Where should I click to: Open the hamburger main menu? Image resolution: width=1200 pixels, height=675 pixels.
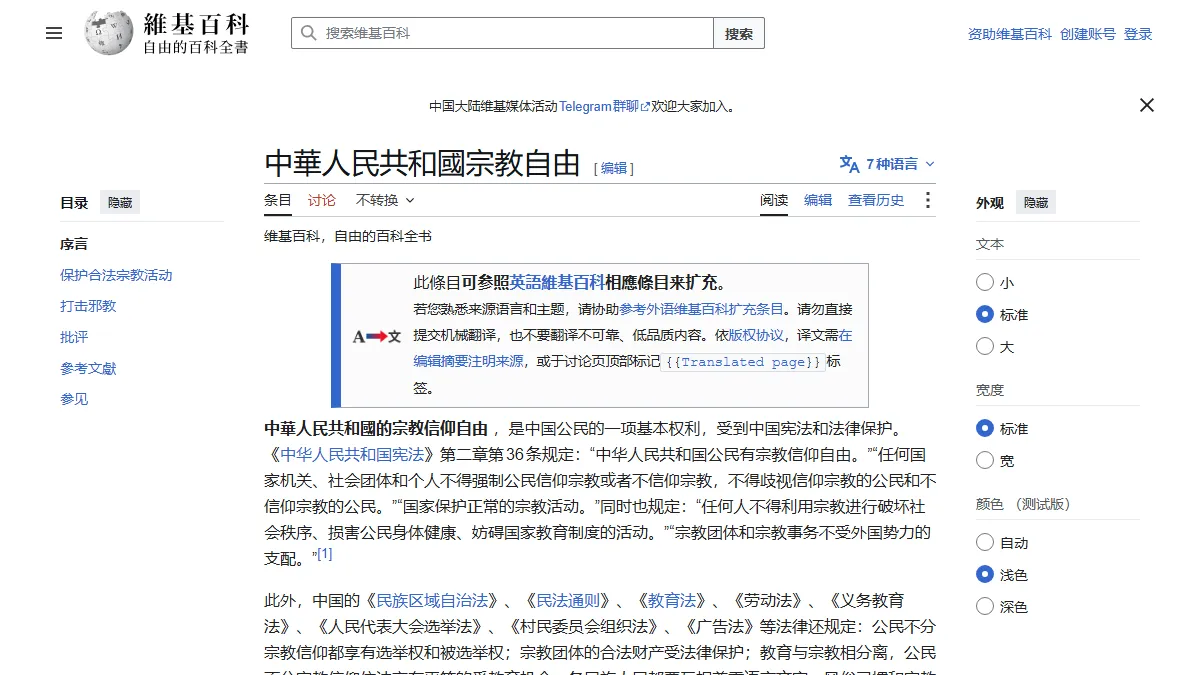point(54,33)
